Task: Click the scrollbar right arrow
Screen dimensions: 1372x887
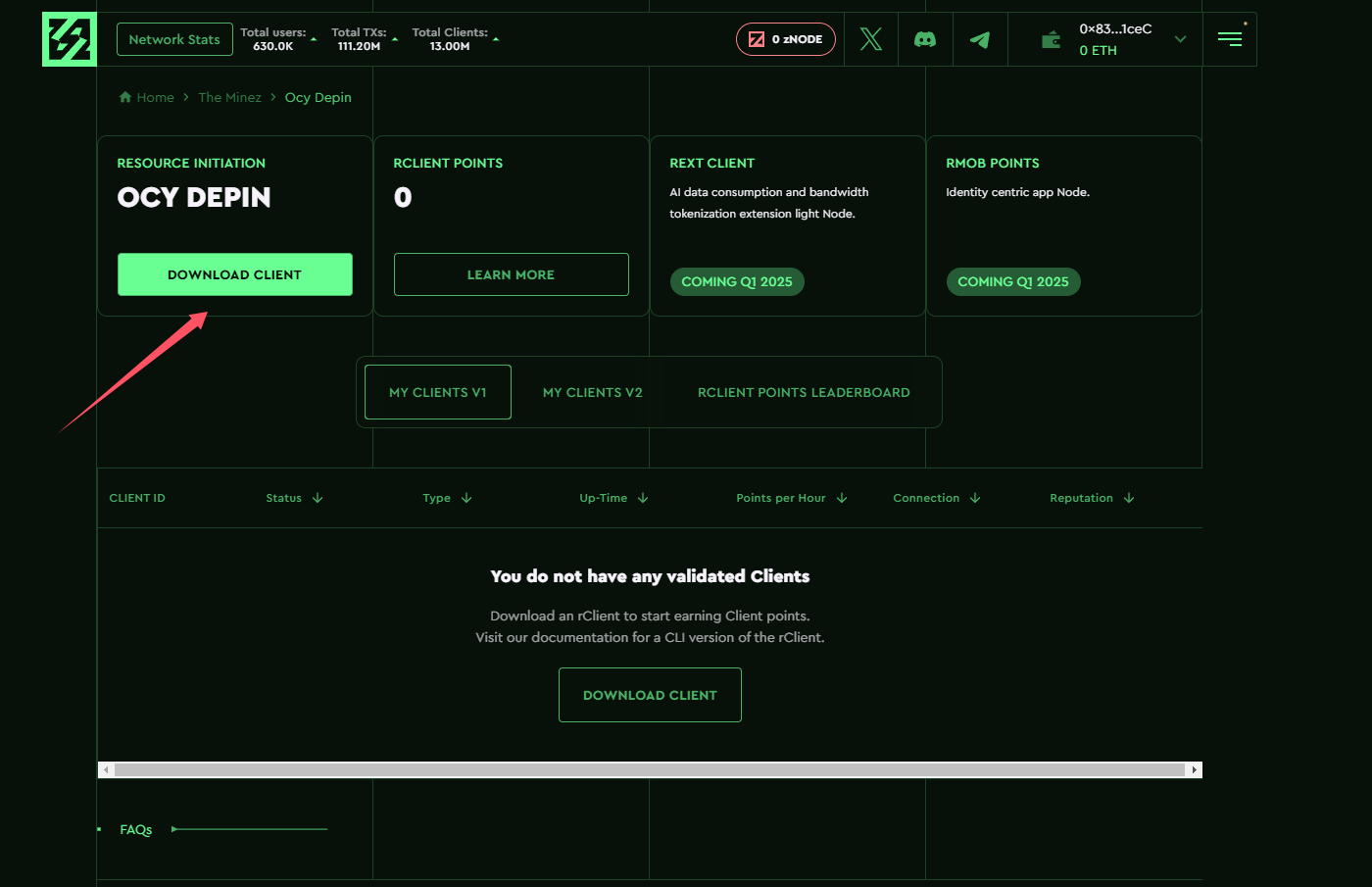Action: pos(1194,769)
